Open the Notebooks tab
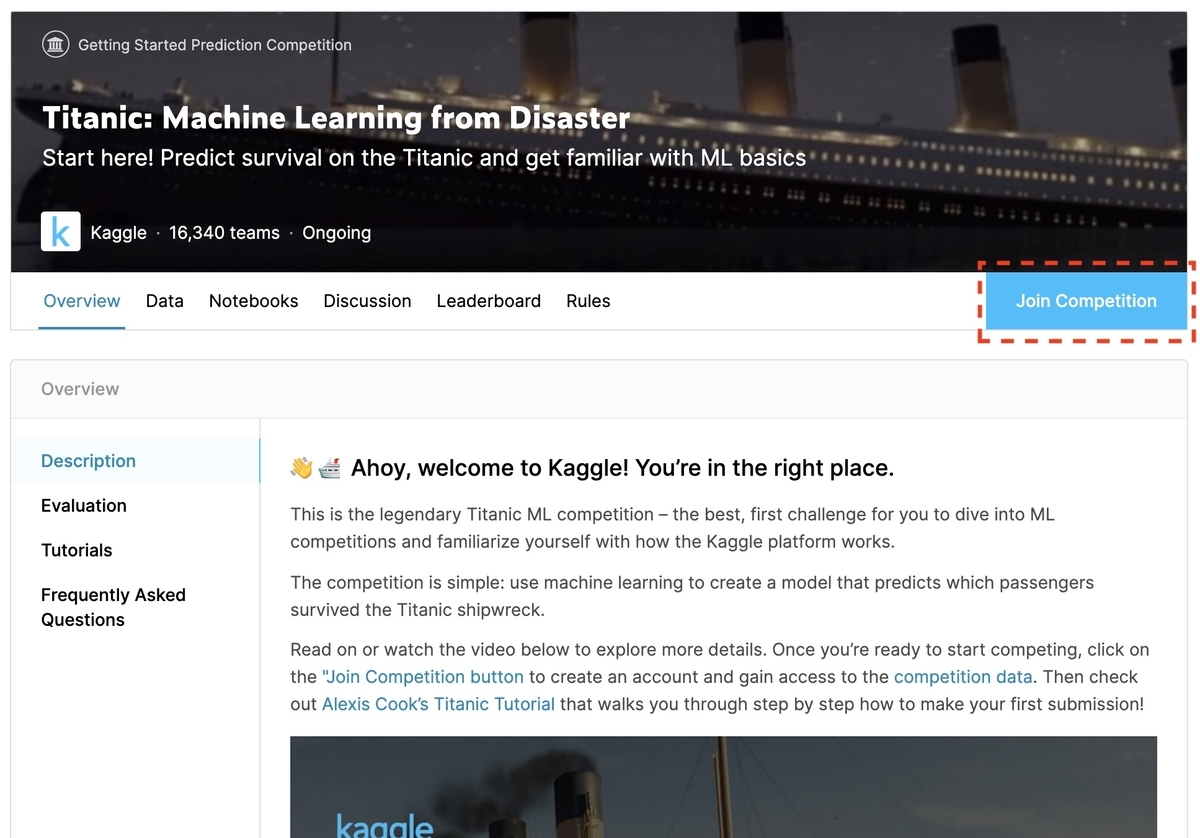 (x=254, y=301)
